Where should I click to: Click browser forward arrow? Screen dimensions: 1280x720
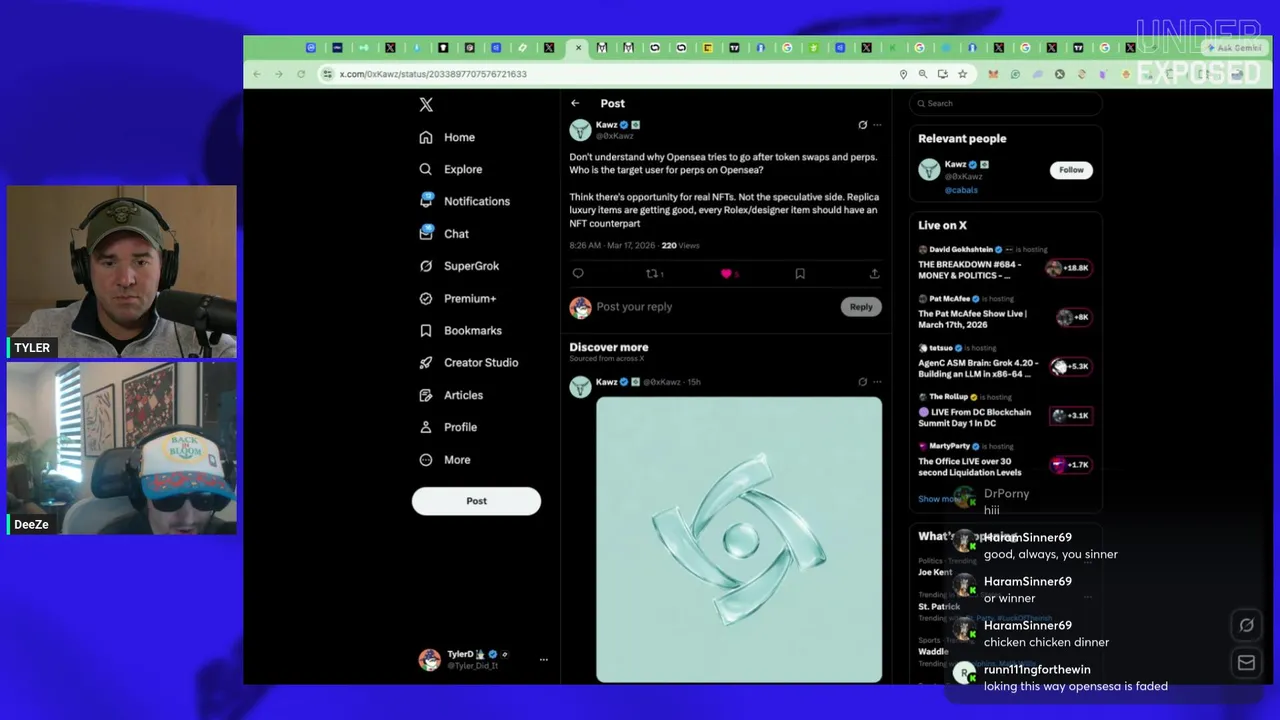tap(279, 74)
